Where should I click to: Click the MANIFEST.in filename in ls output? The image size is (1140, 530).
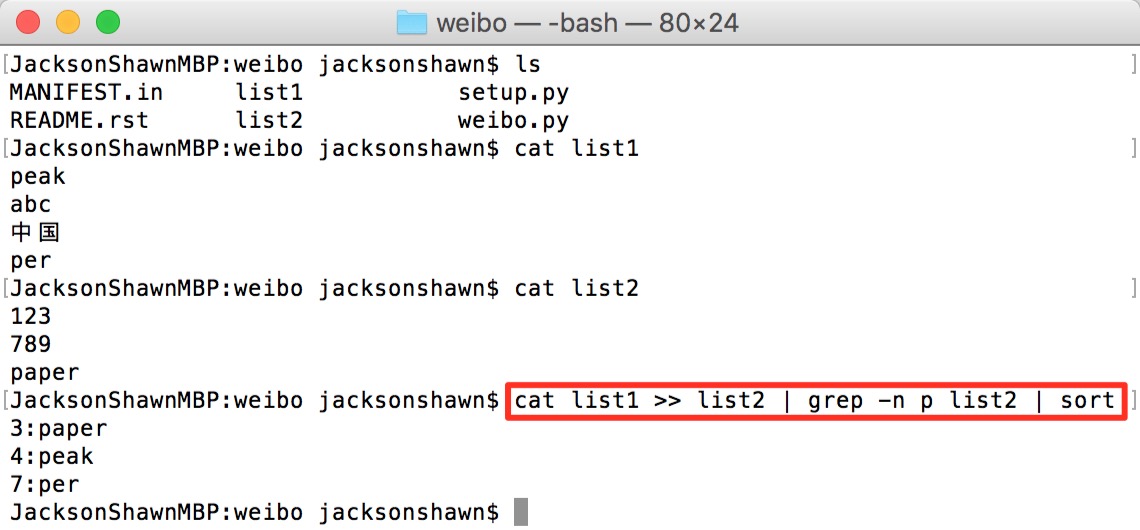tap(86, 93)
